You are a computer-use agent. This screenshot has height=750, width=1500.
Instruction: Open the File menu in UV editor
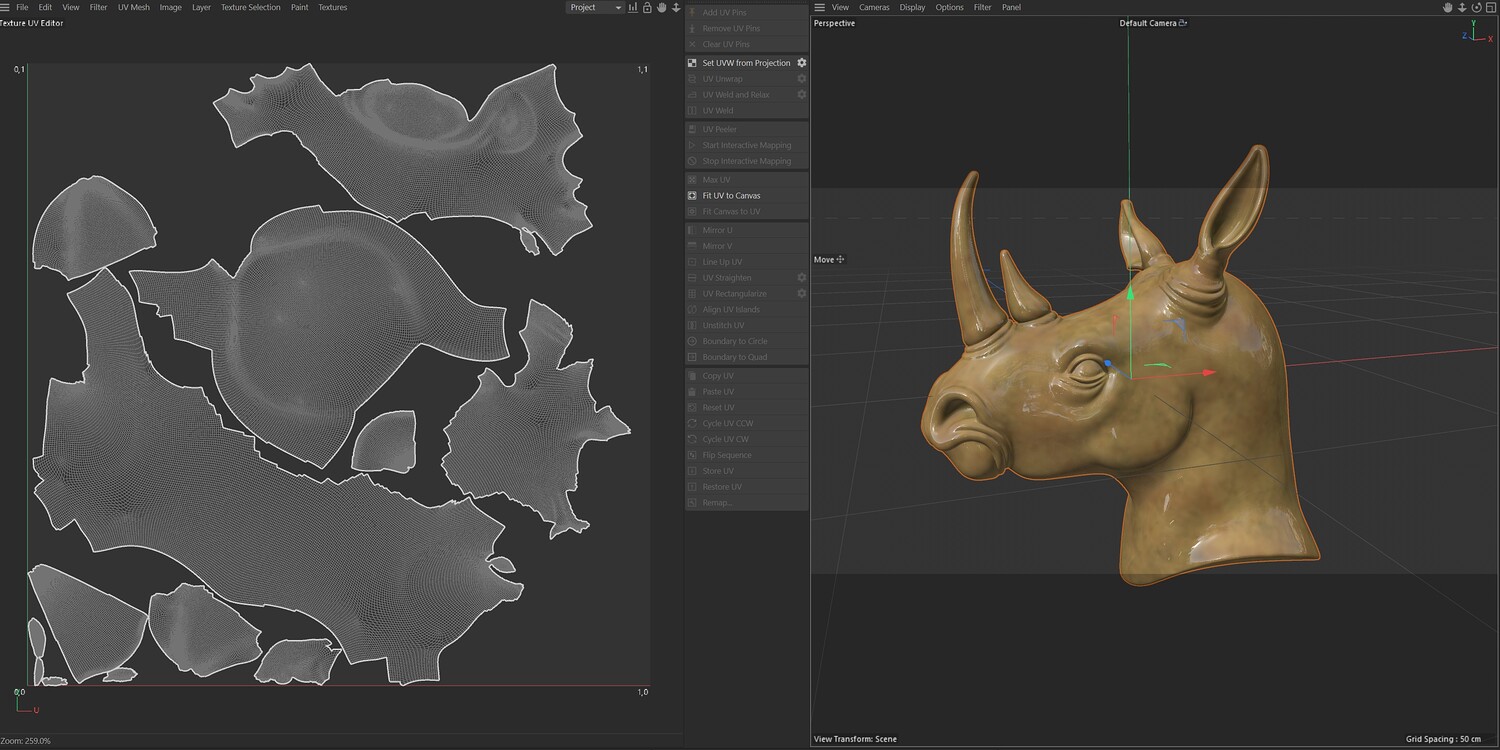coord(22,7)
